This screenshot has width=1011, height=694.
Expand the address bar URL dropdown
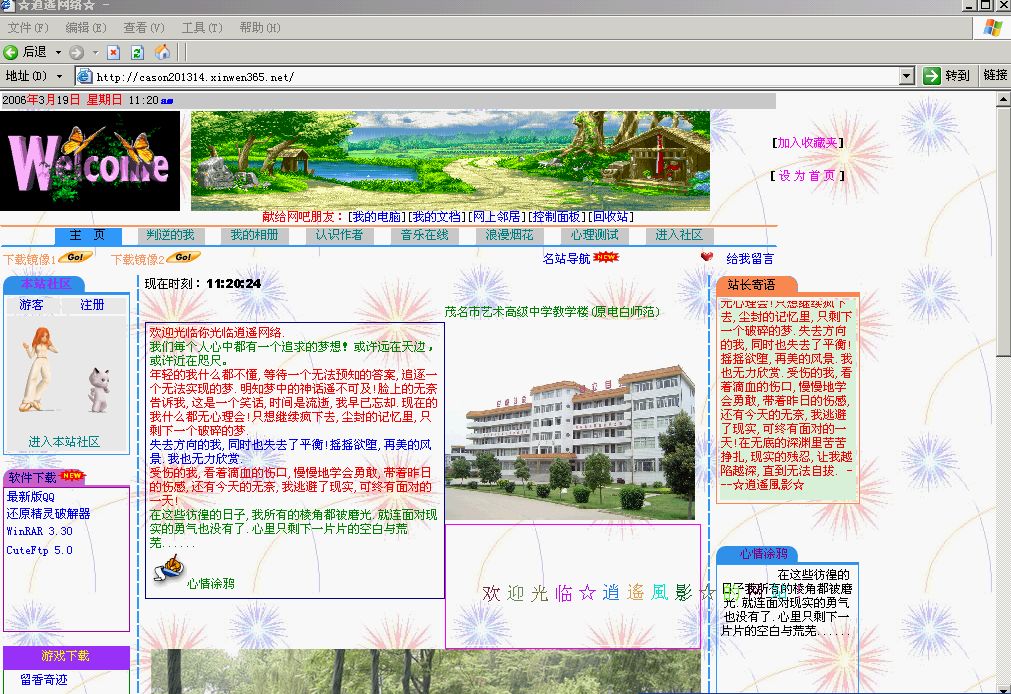coord(906,76)
